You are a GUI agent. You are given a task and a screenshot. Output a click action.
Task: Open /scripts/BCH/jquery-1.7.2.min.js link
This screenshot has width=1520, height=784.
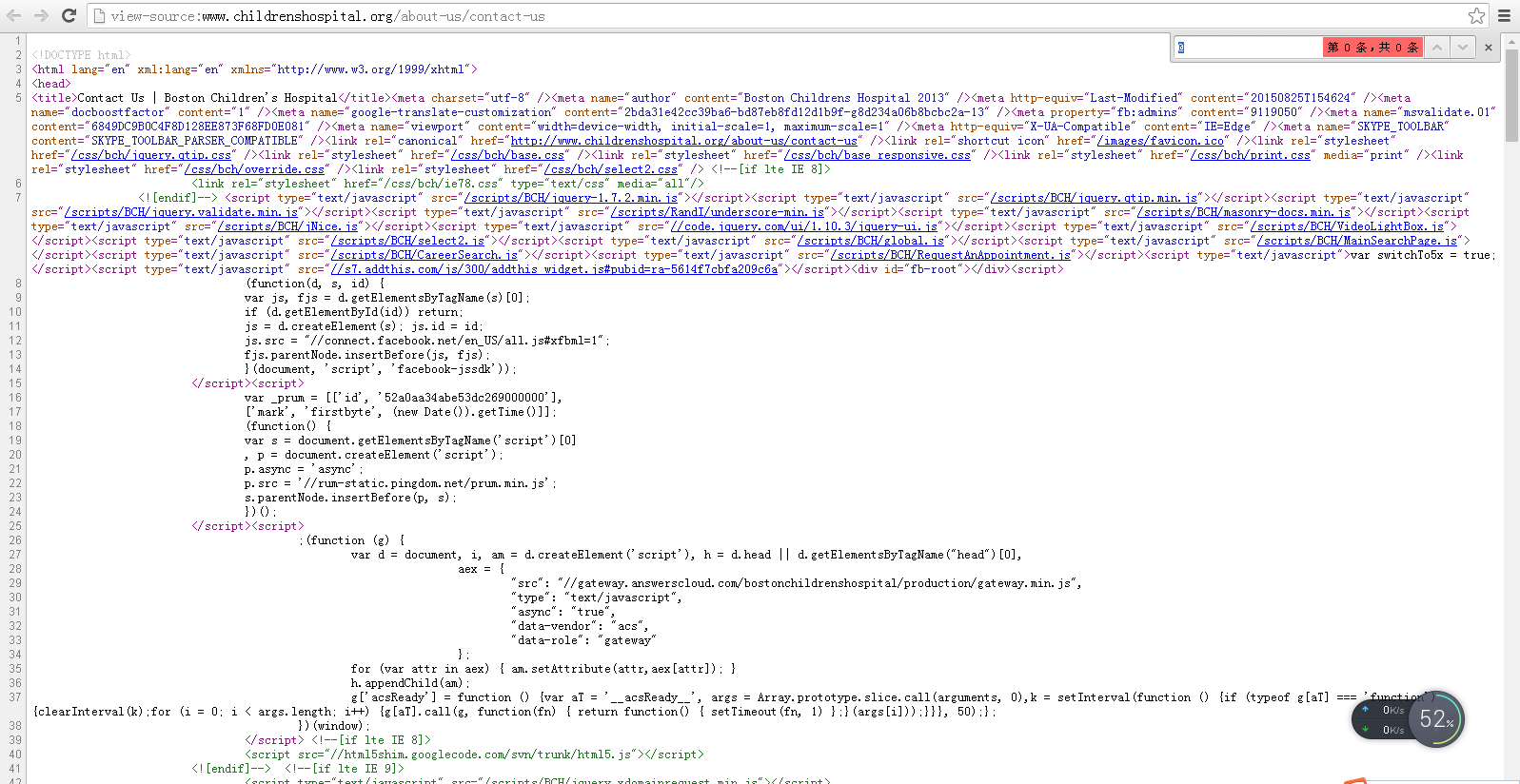pos(571,198)
